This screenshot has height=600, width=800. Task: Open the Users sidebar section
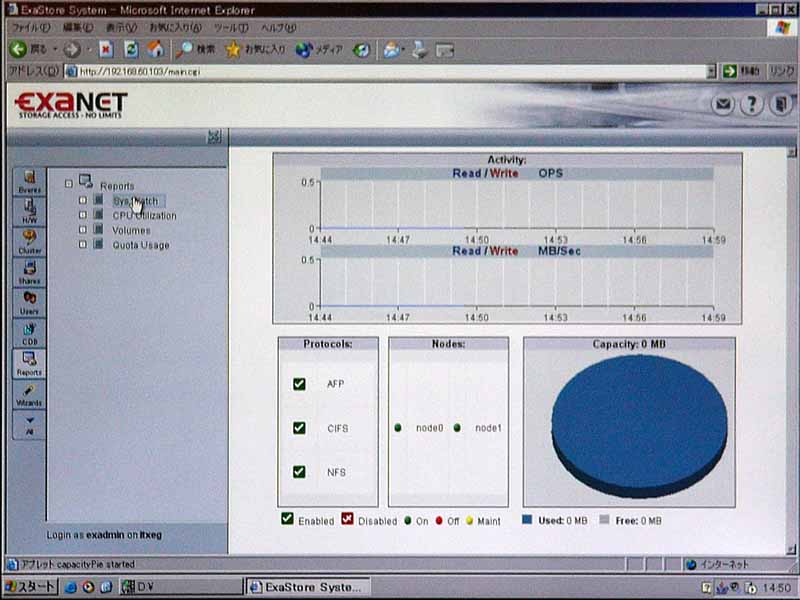pyautogui.click(x=29, y=302)
